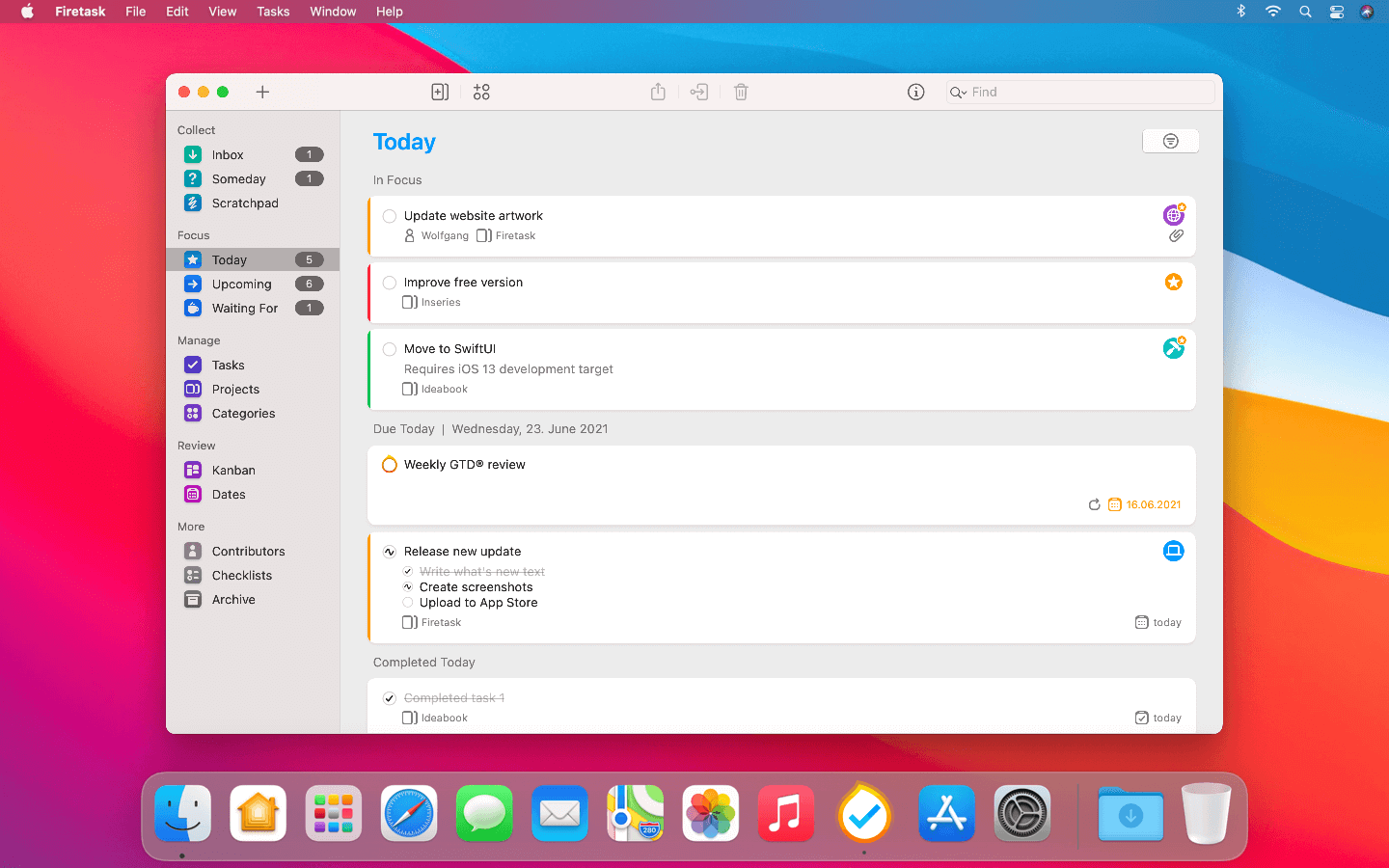Open Contributors in the sidebar
This screenshot has height=868, width=1389.
(x=253, y=551)
